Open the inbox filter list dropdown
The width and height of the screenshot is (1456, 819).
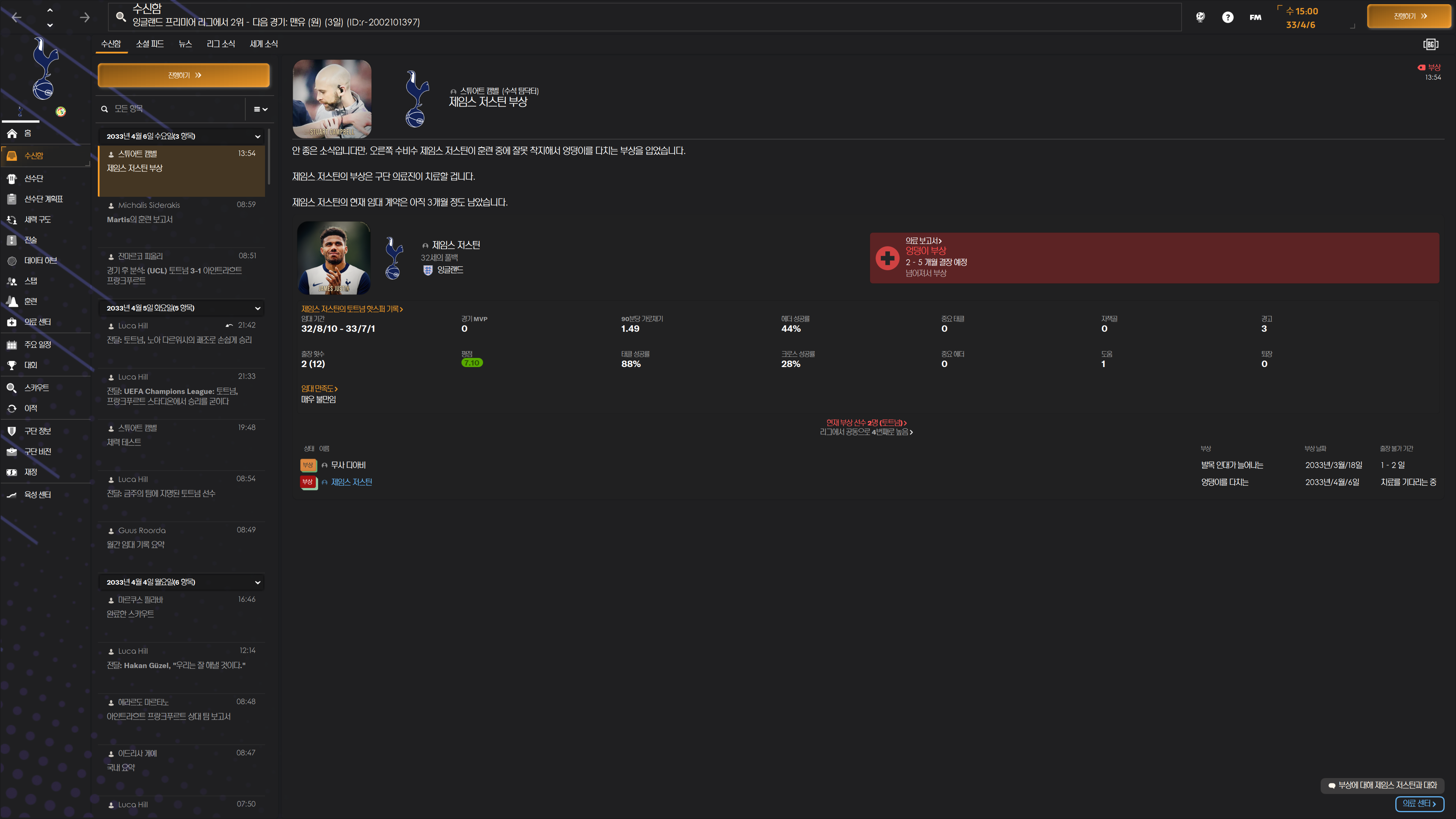(260, 109)
